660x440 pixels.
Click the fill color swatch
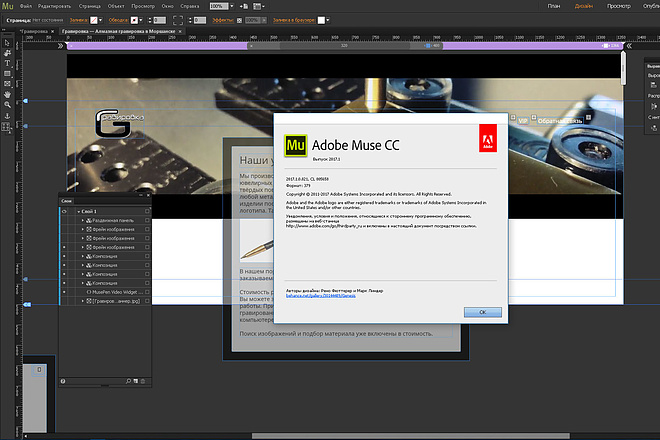pos(94,20)
